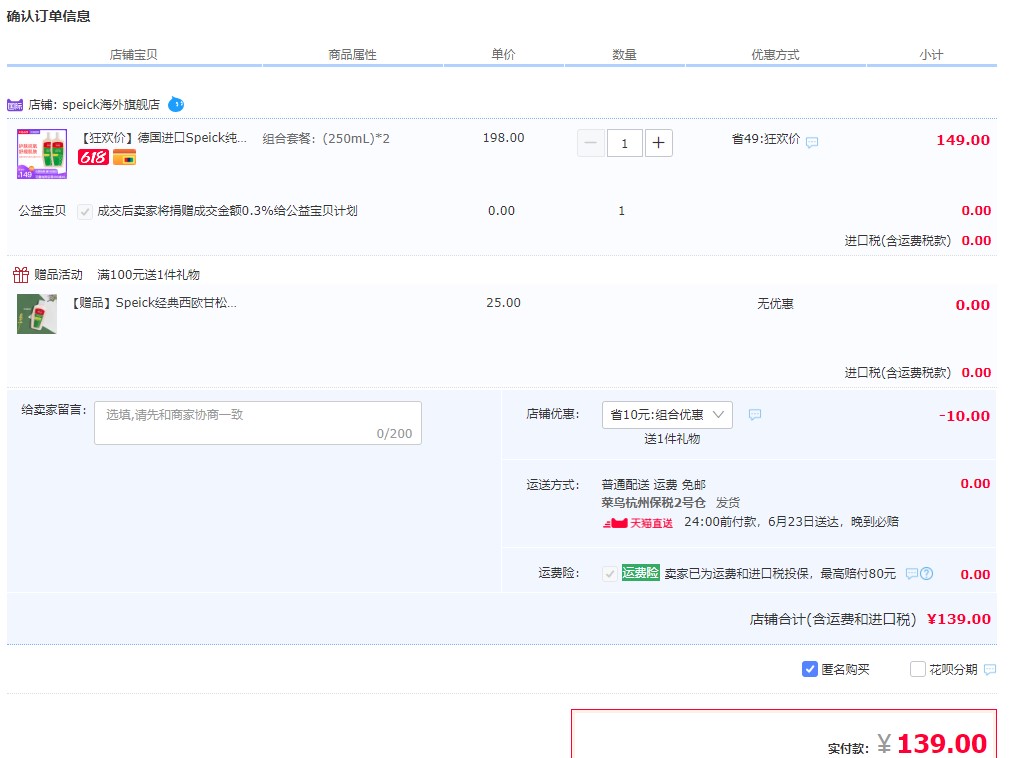Screen dimensions: 1012x758
Task: Open 花呗分期 info bubble icon
Action: [989, 670]
